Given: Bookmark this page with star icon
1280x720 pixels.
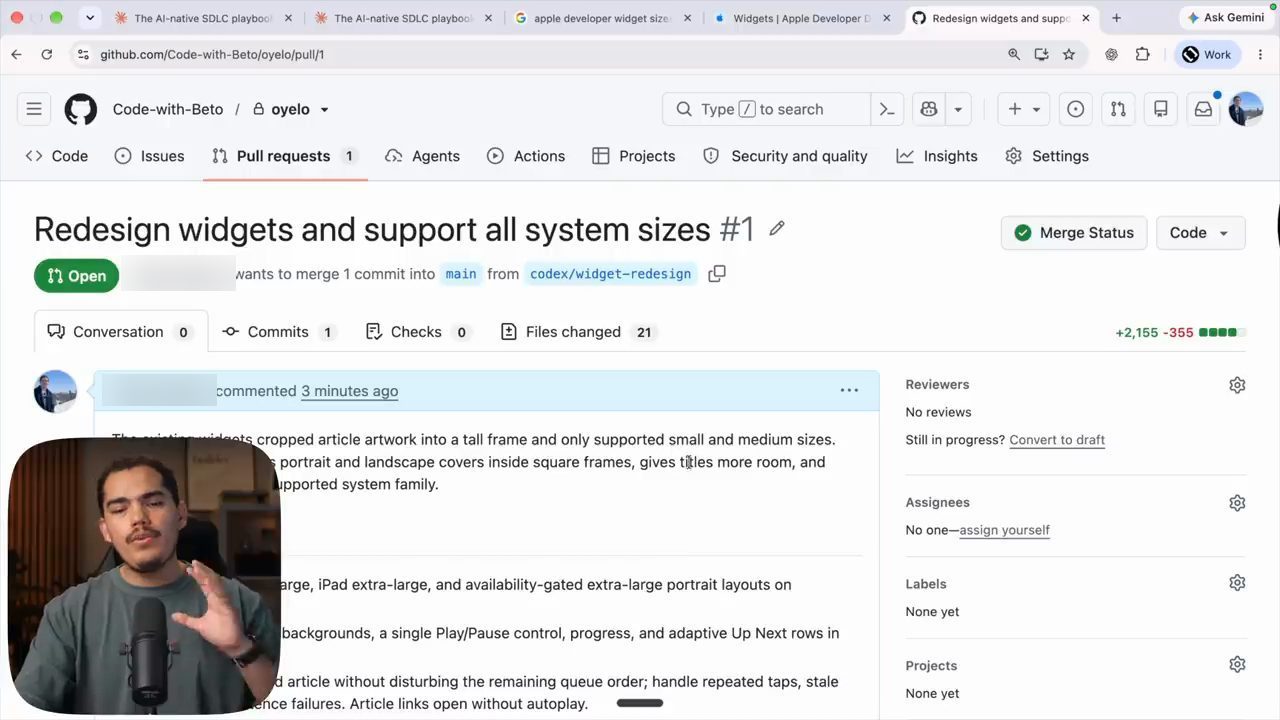Looking at the screenshot, I should click(x=1069, y=55).
